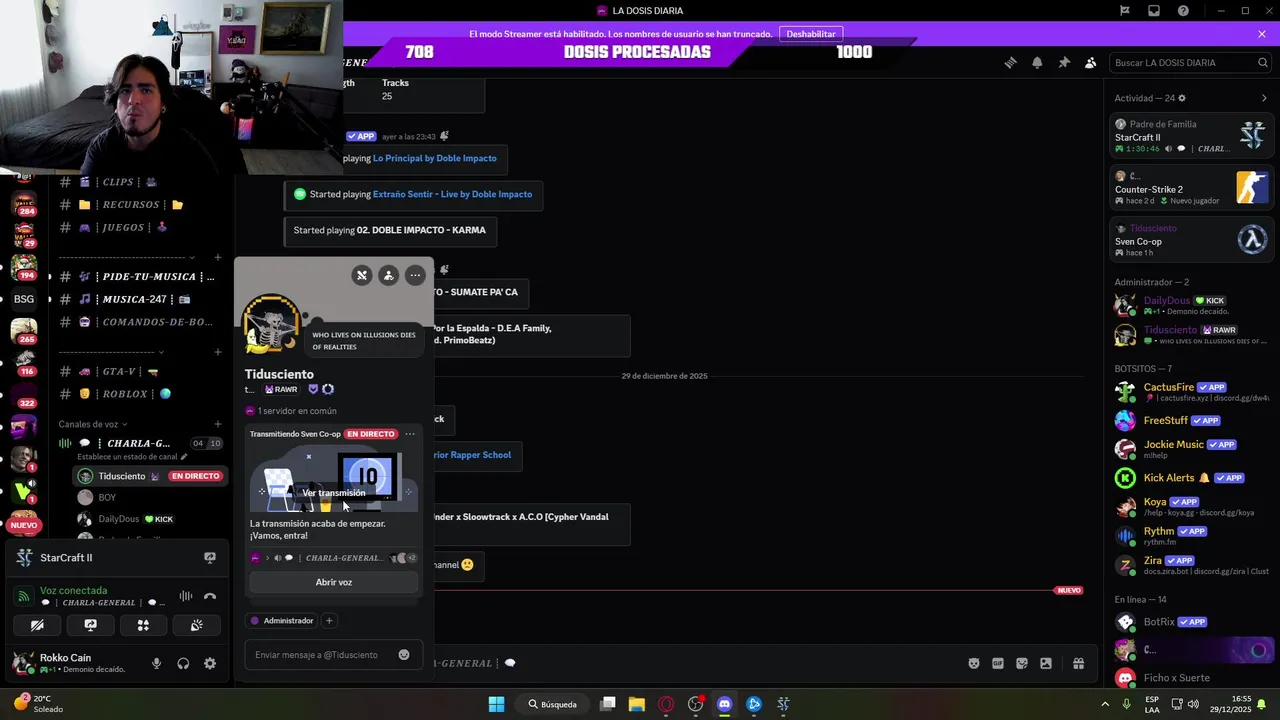The height and width of the screenshot is (720, 1280).
Task: Click Ver transmisión on stream preview
Action: point(334,493)
